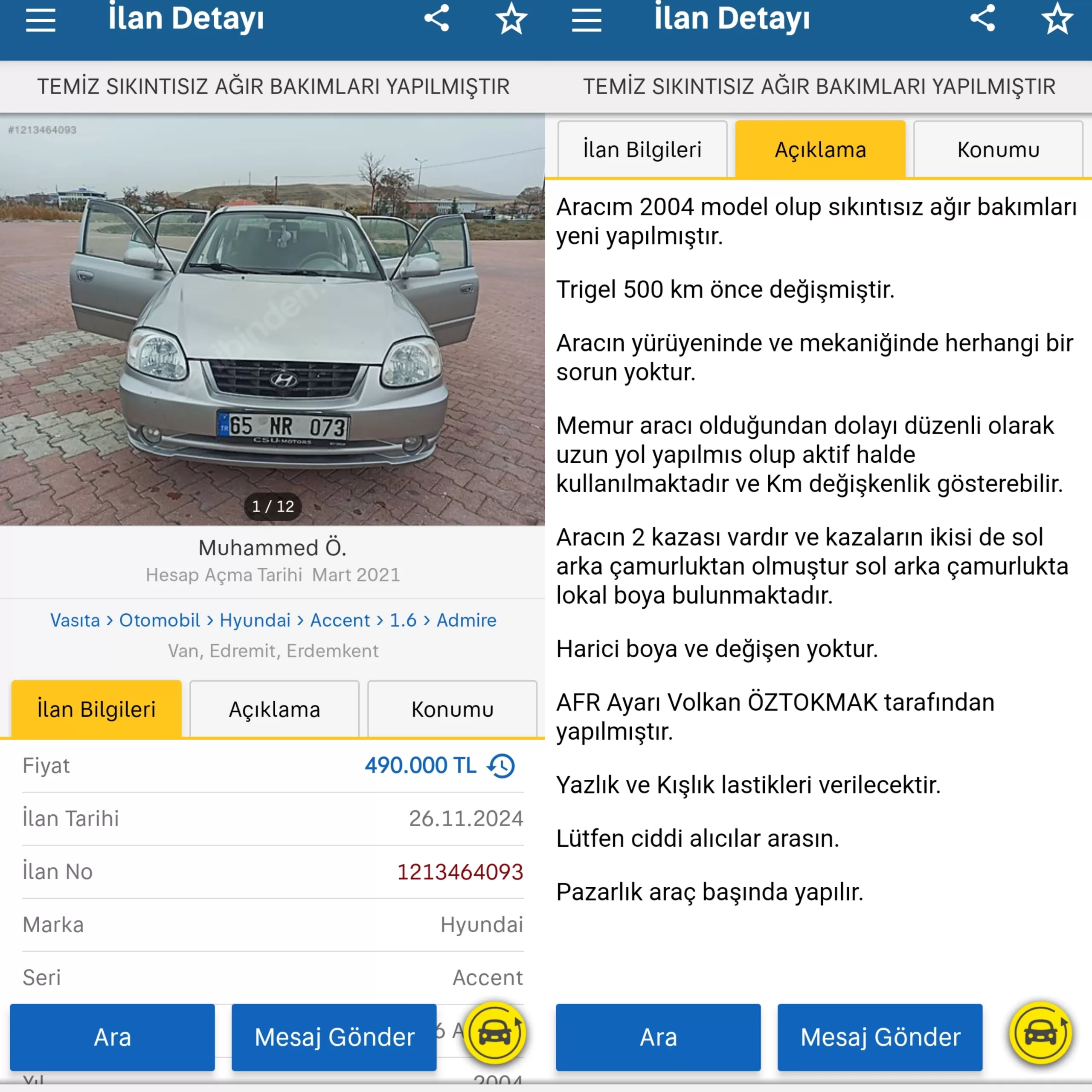
Task: Select İlan Bilgileri tab in the left screen
Action: [x=97, y=709]
